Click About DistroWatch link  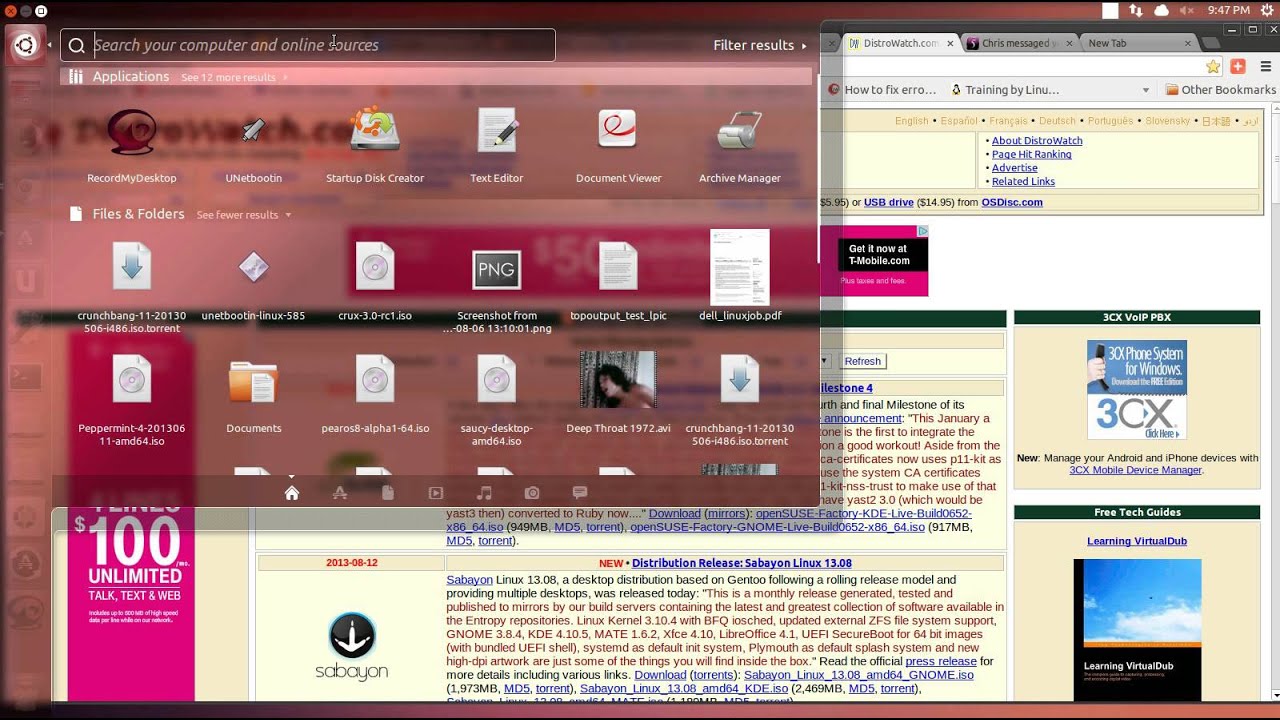[1037, 141]
